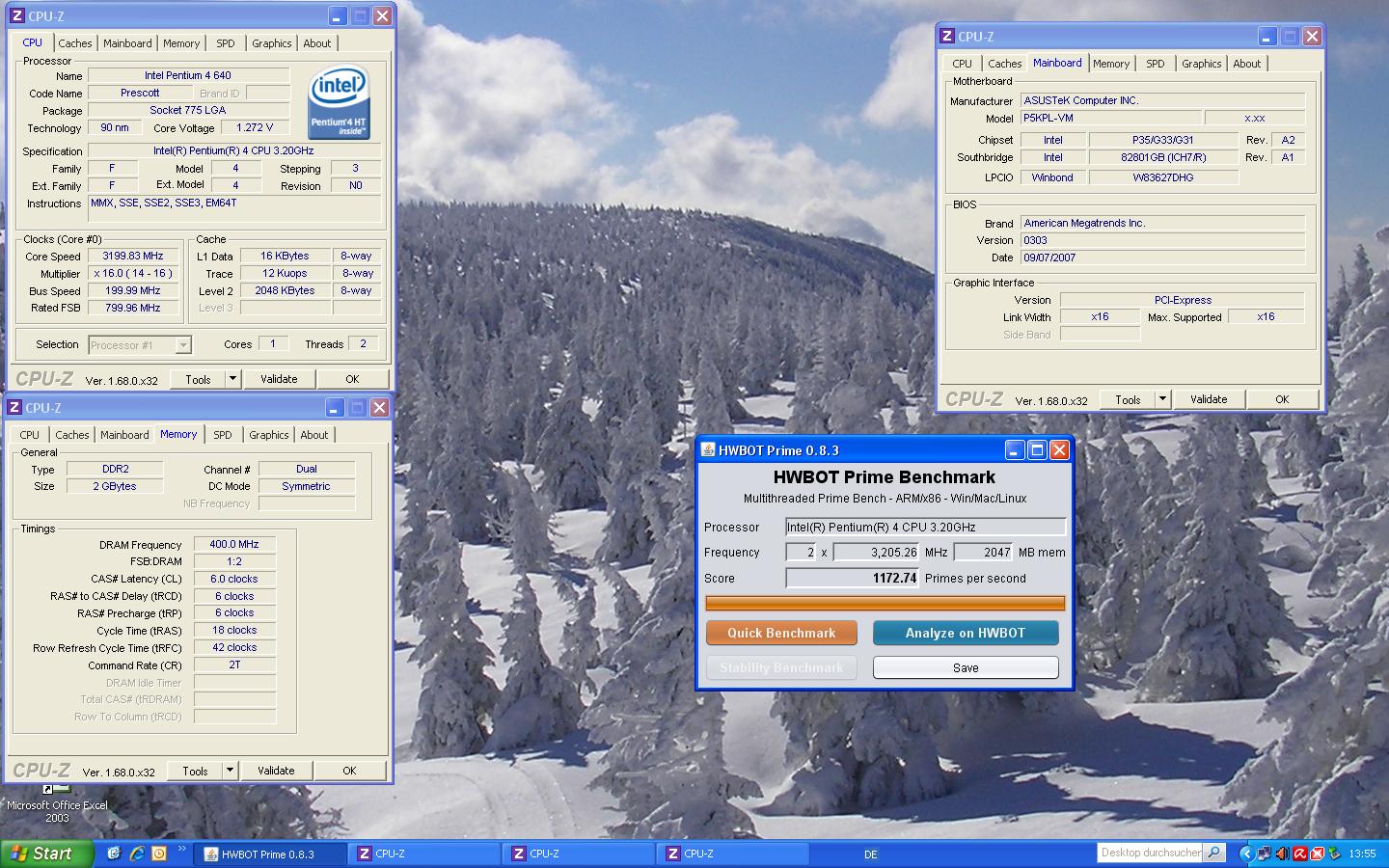Click Rated FSB value 799.96 MHz
Image resolution: width=1389 pixels, height=868 pixels.
[133, 308]
